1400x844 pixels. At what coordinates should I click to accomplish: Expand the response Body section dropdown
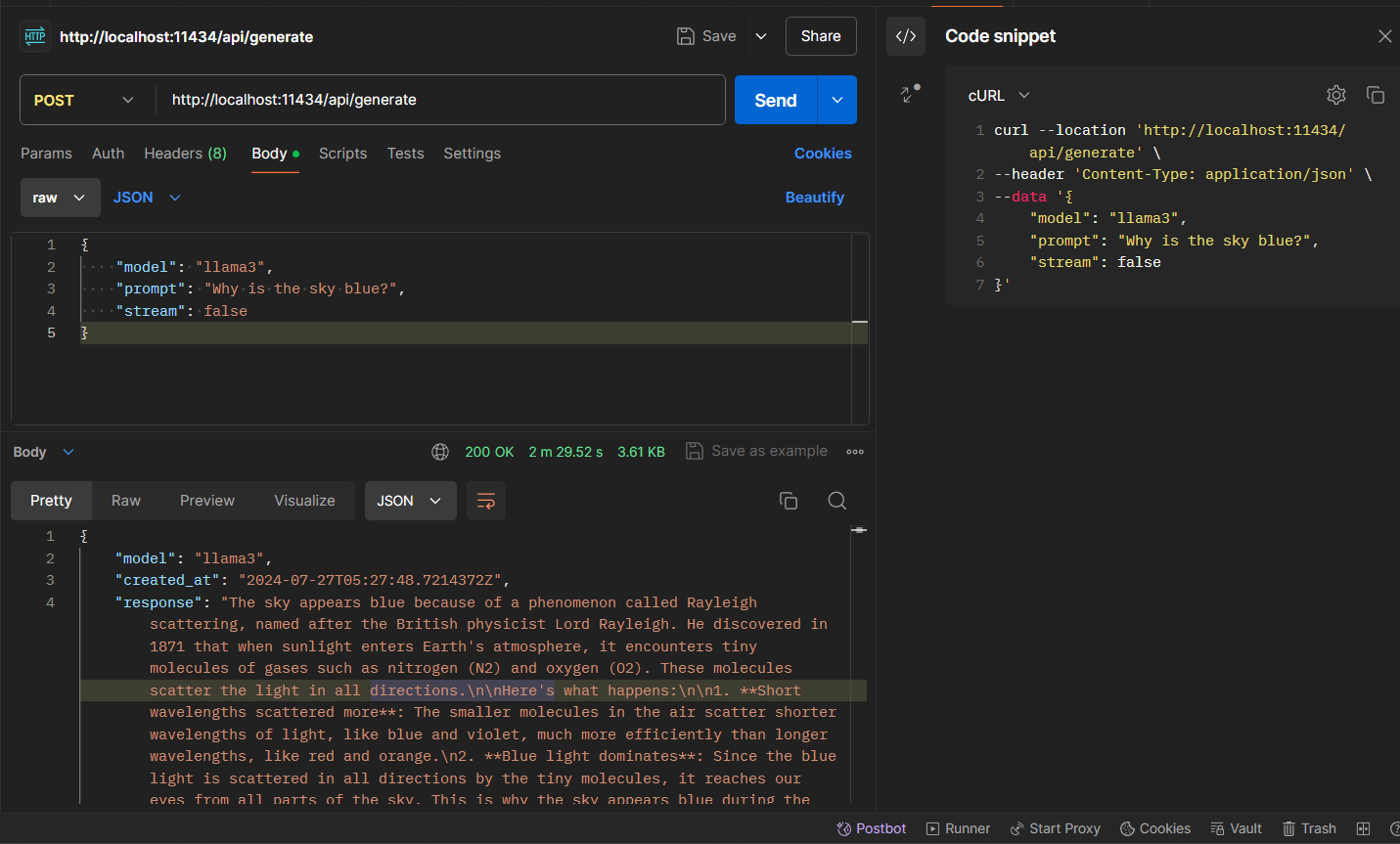tap(43, 452)
